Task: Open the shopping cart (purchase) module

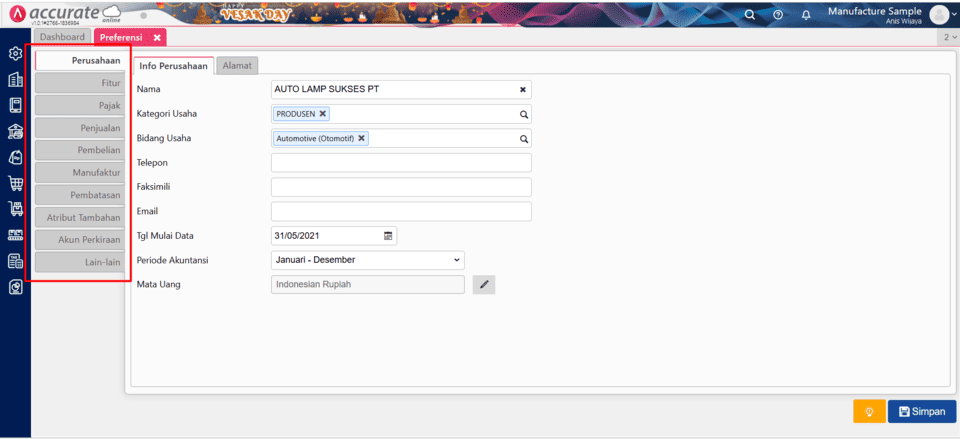Action: coord(15,182)
